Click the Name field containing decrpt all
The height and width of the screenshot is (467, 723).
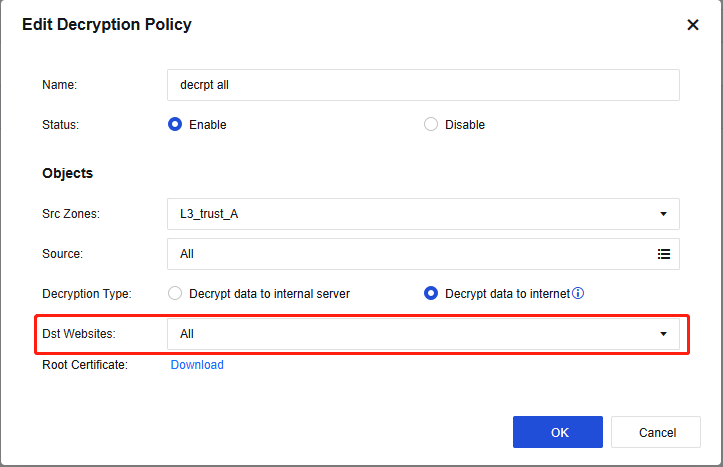coord(423,85)
